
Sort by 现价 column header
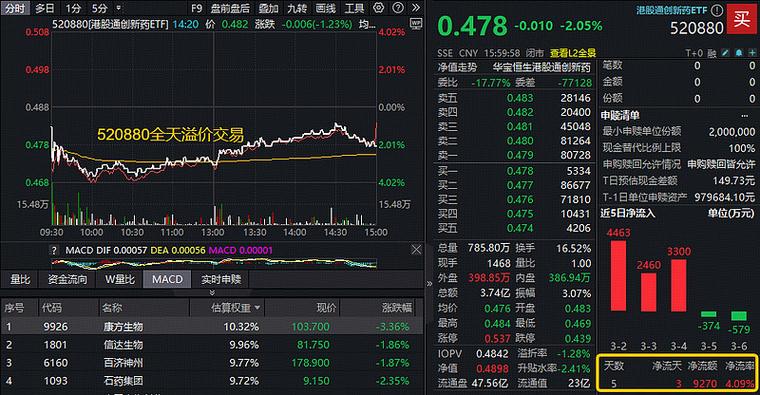(x=326, y=308)
